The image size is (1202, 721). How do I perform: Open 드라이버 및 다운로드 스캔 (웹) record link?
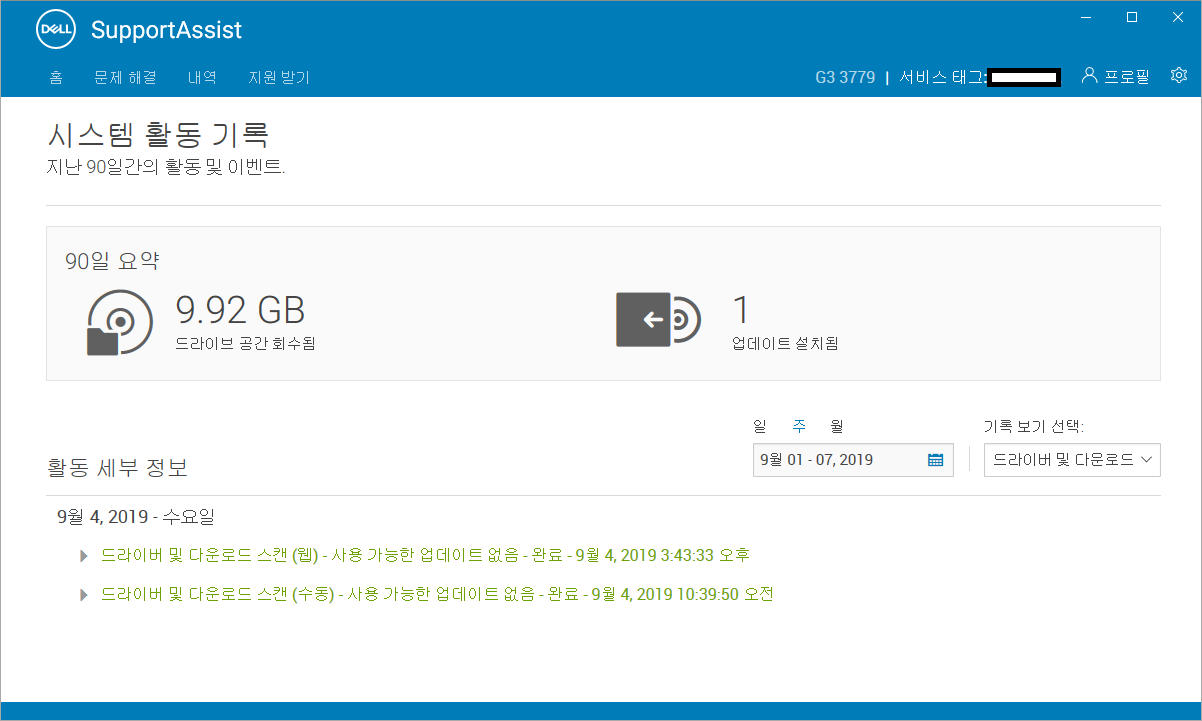click(x=426, y=555)
